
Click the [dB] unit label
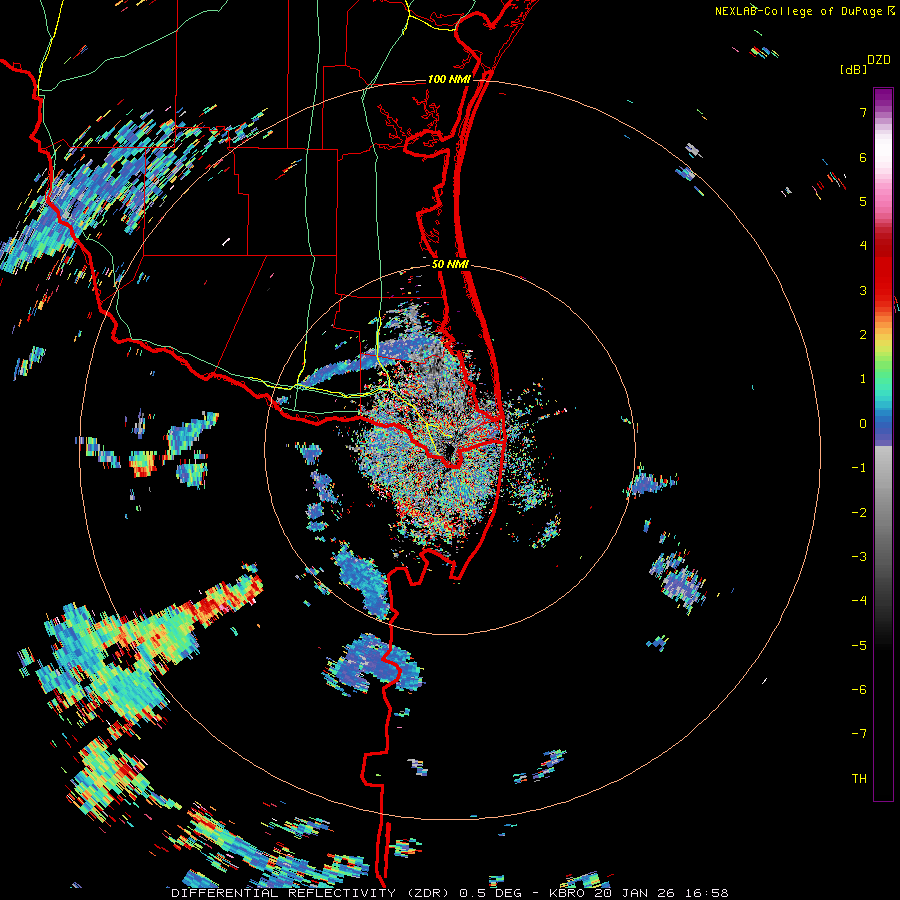click(x=854, y=69)
